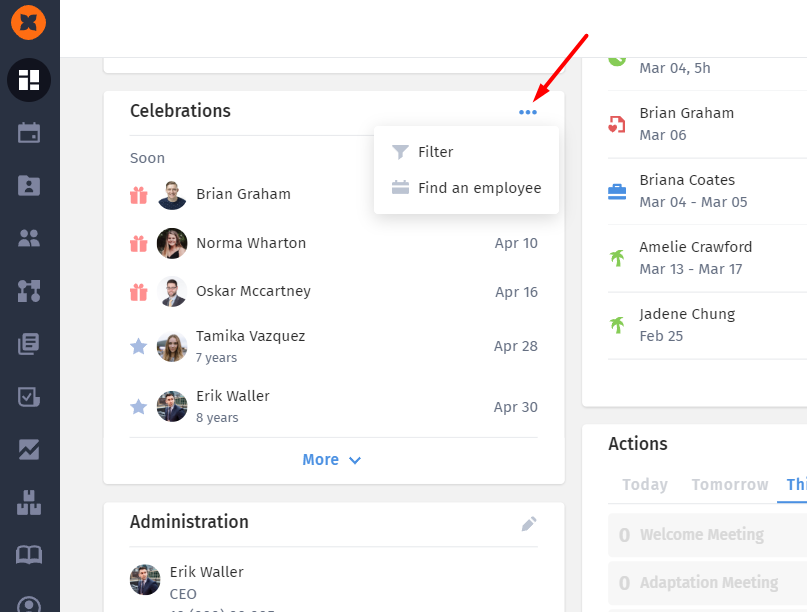This screenshot has height=612, width=807.
Task: Open the people group icon in sidebar
Action: point(29,238)
